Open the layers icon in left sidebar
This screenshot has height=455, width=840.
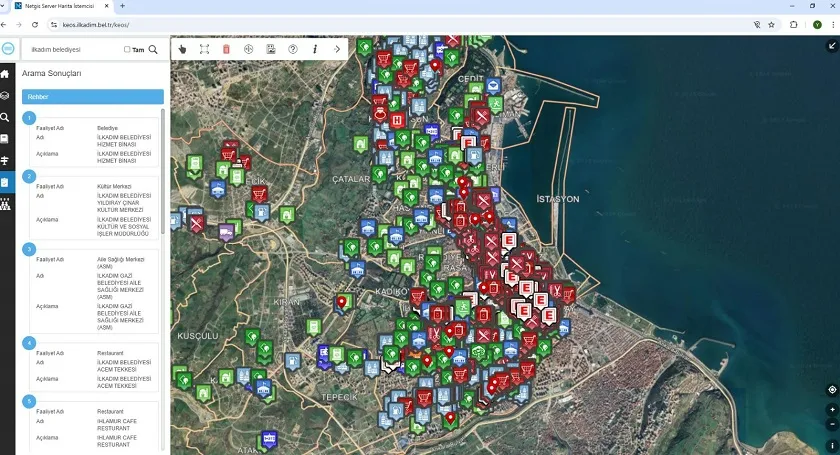click(x=5, y=96)
